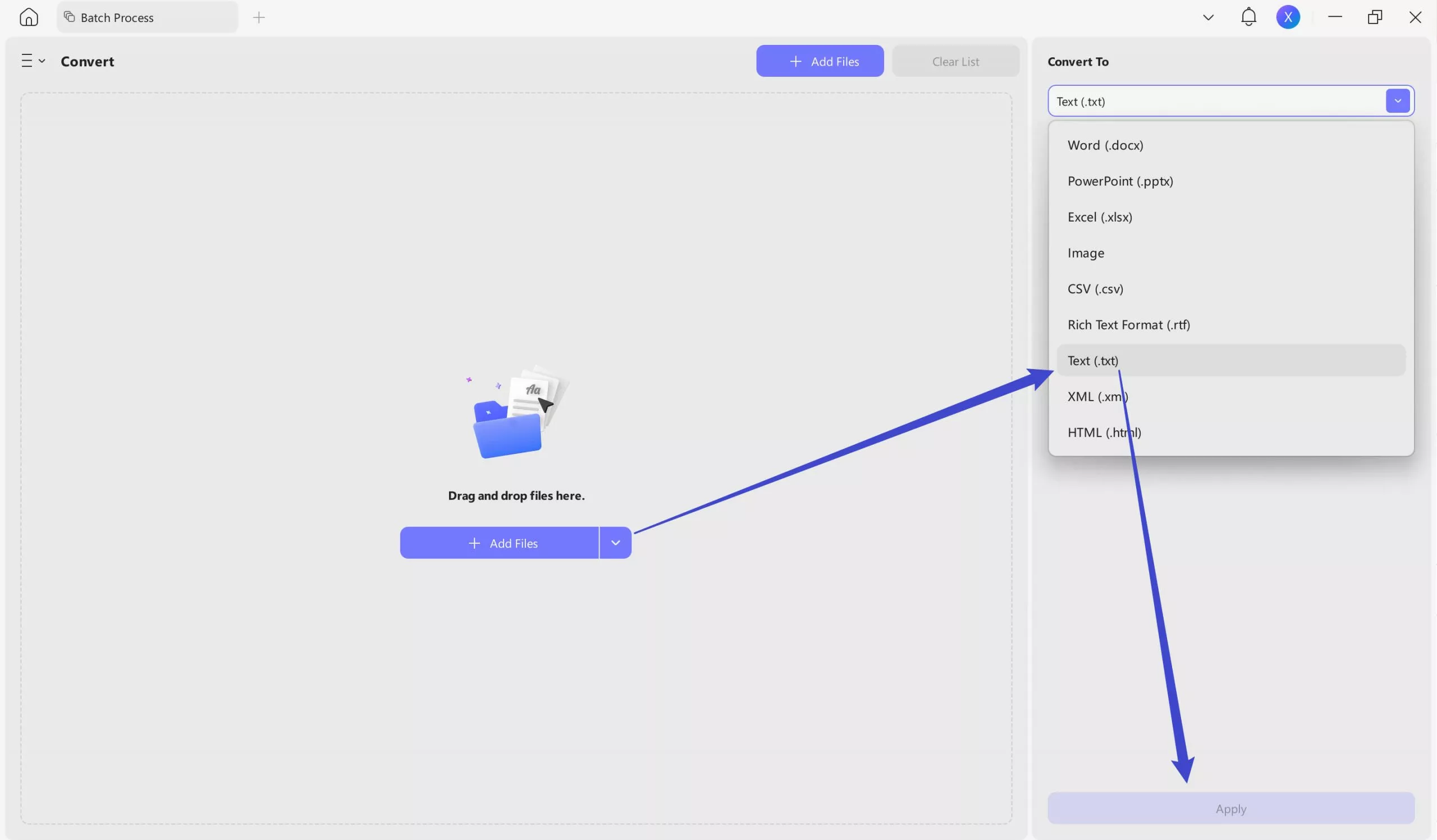Select Rich Text Format (.rtf) option
Screen dimensions: 1437x840
click(x=1128, y=324)
